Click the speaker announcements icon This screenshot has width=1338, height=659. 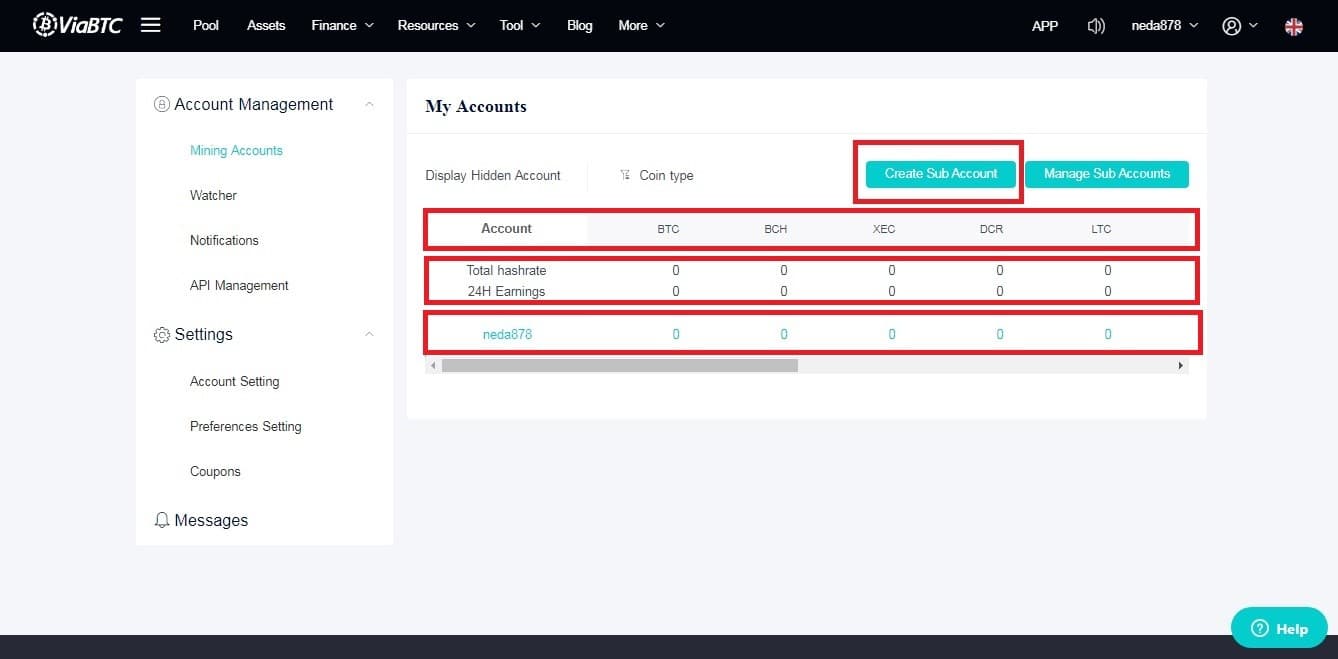[x=1096, y=26]
